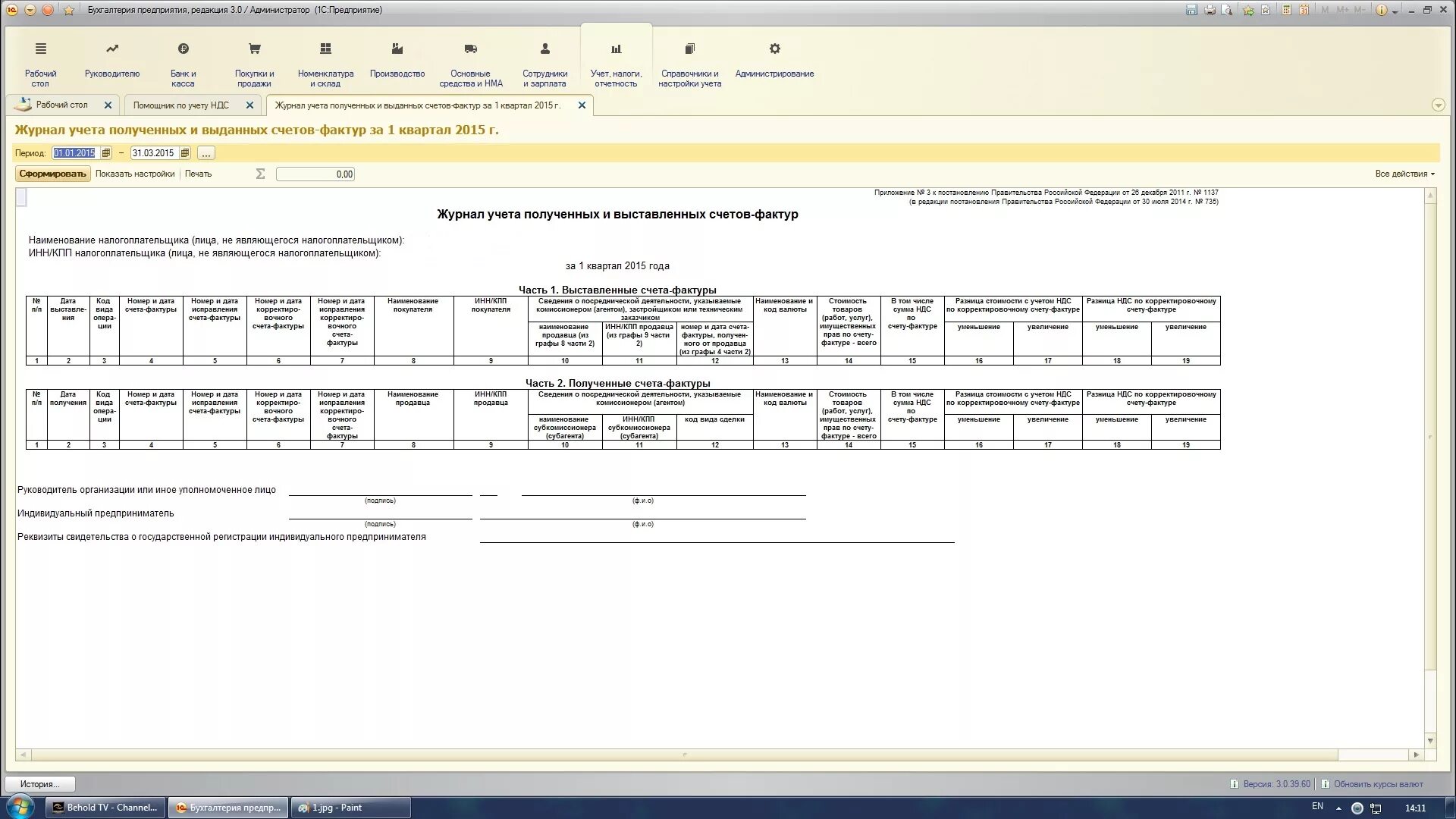Open calendar picker for end date 31.03.2015
The width and height of the screenshot is (1456, 819).
coord(184,153)
